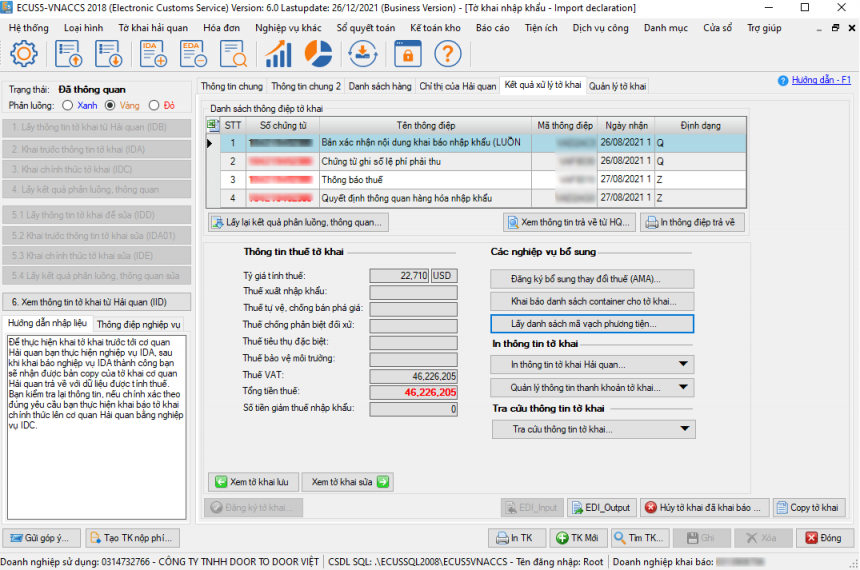Click 'Lấy lại kết quả phân luồng, thông quan' button

click(x=298, y=222)
